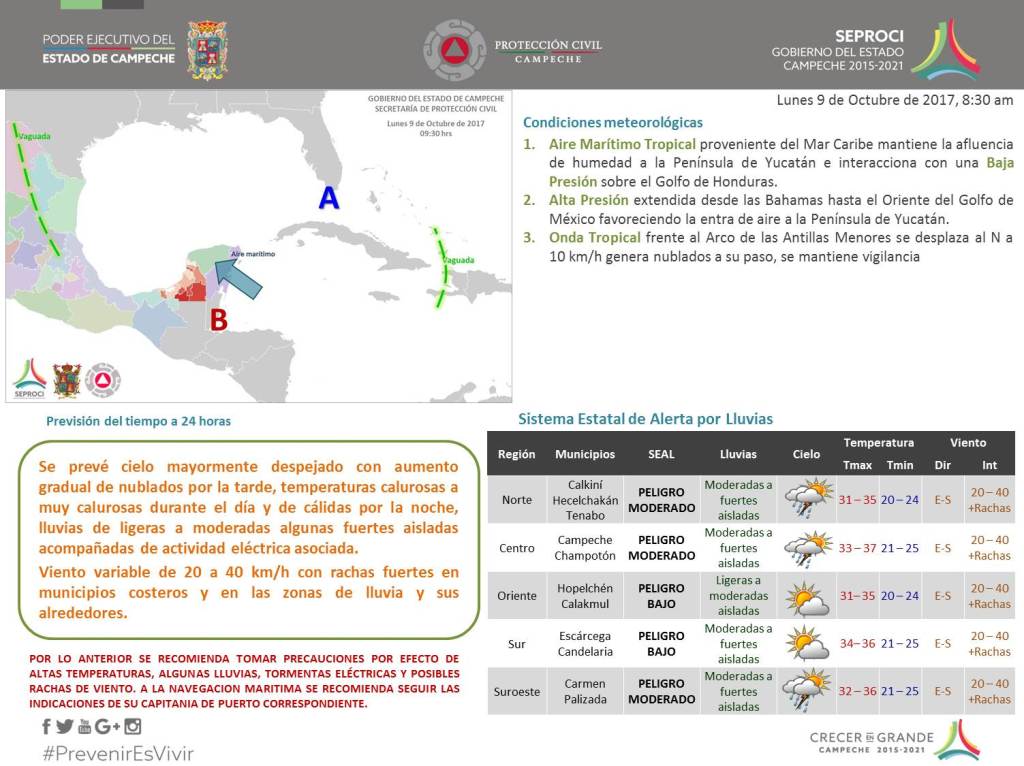
Task: Click the Carmen Palizada municipios cell
Action: point(585,691)
